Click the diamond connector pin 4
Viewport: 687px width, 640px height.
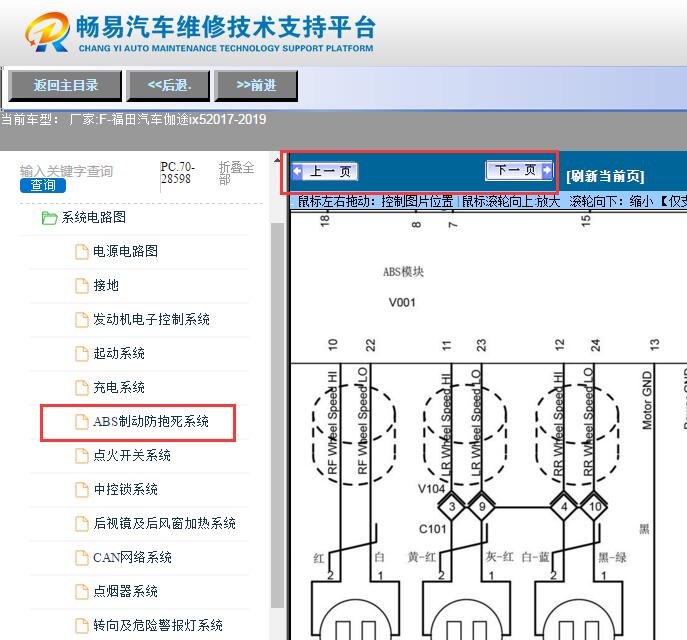[x=564, y=507]
